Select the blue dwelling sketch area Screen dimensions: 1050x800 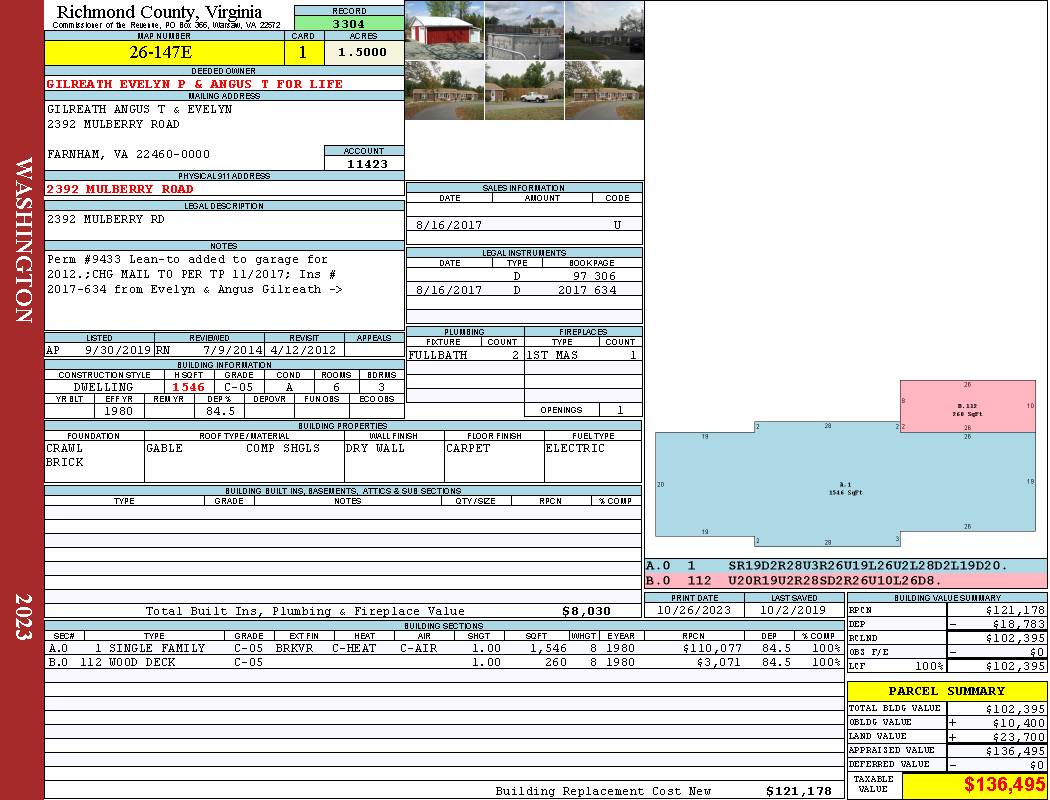click(x=845, y=488)
